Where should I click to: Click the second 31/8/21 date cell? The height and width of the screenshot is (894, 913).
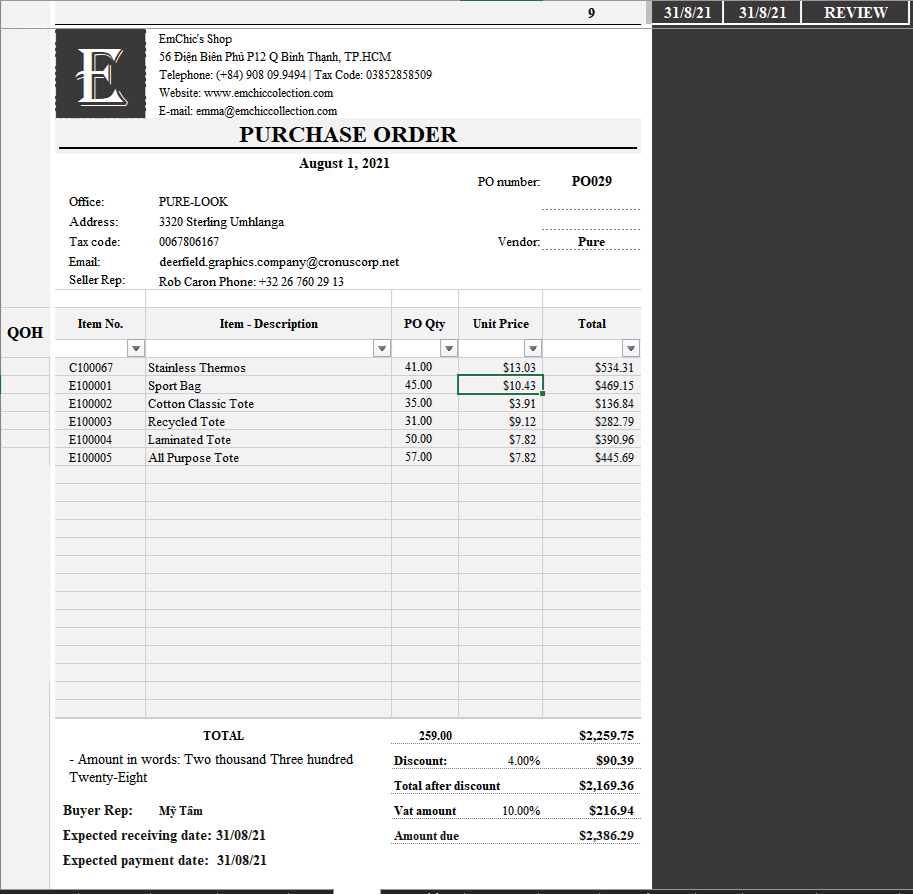click(762, 13)
